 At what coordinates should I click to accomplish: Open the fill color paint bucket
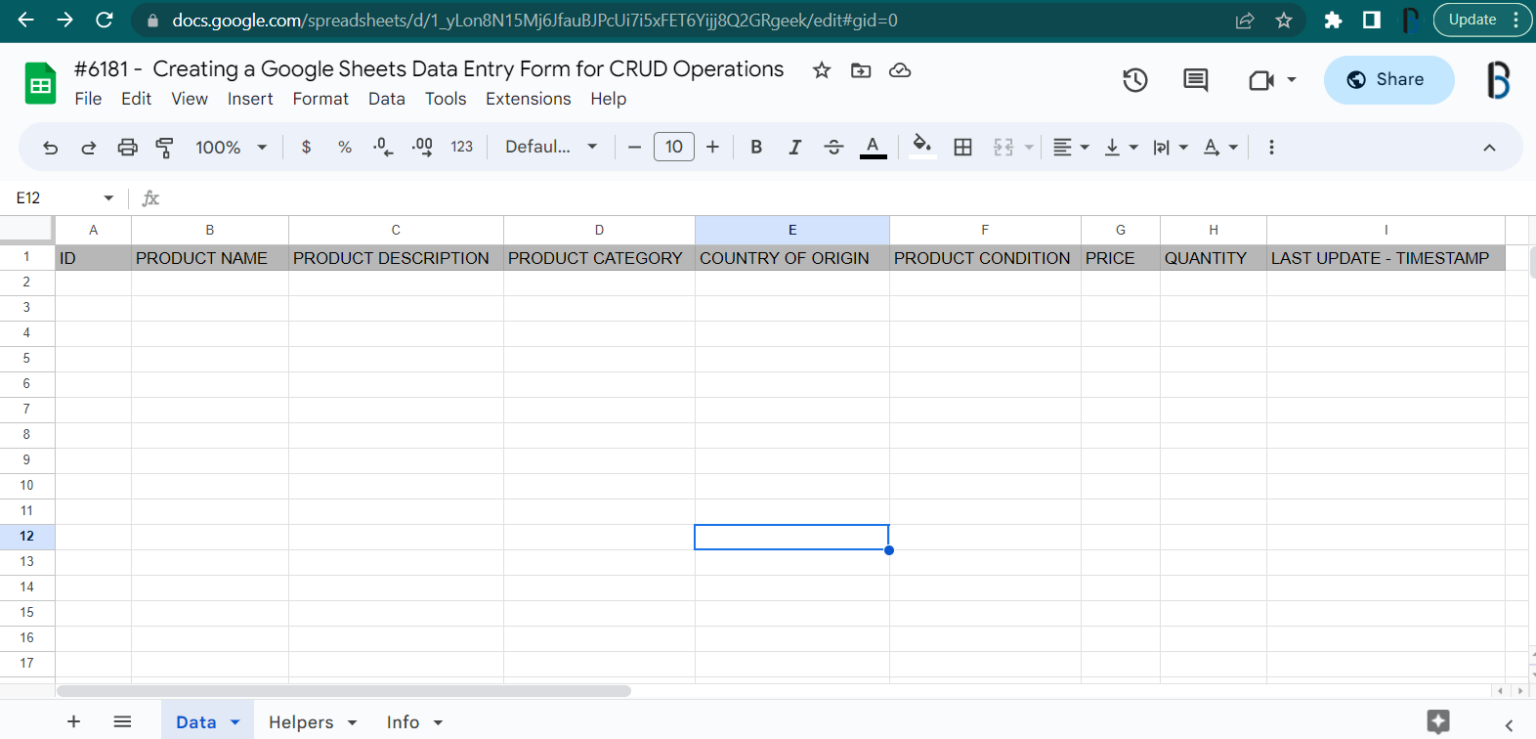point(922,147)
